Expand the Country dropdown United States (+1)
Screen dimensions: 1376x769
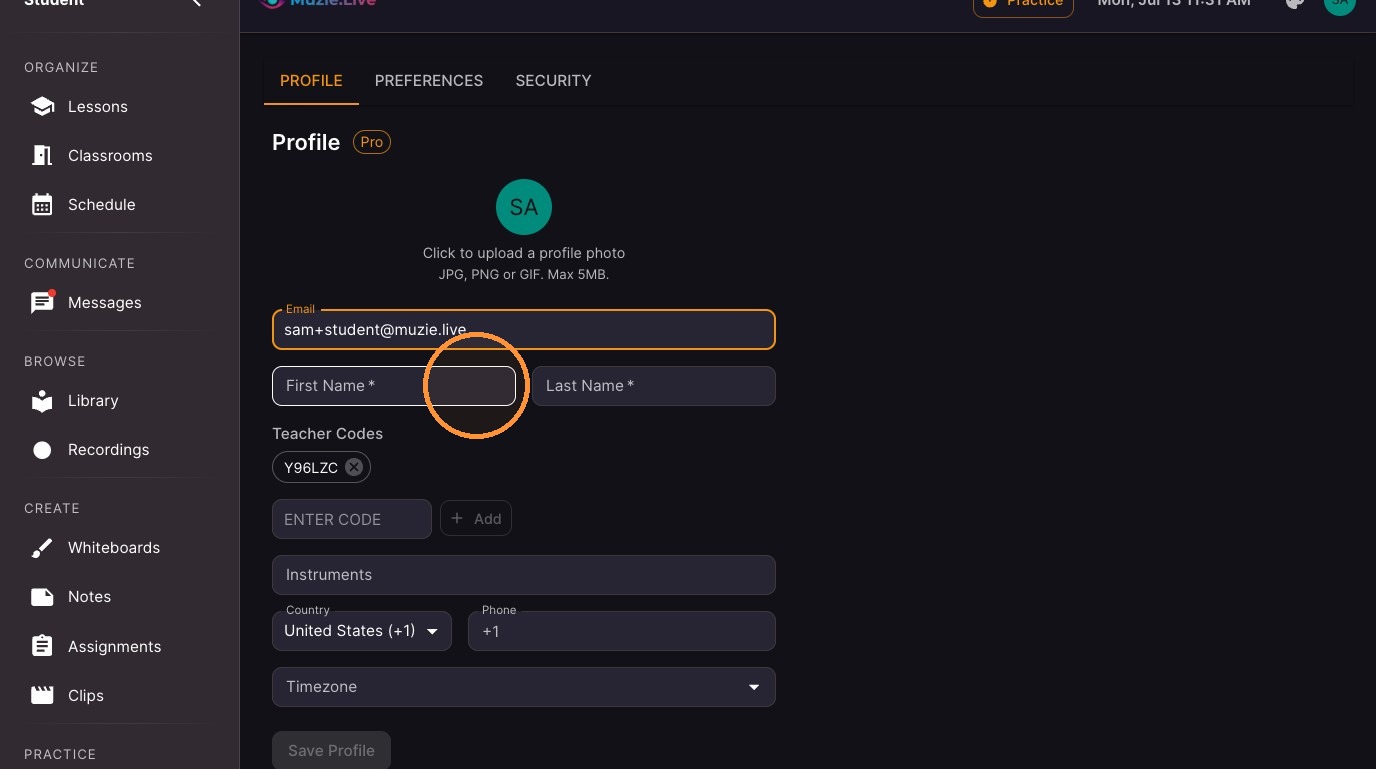(362, 631)
